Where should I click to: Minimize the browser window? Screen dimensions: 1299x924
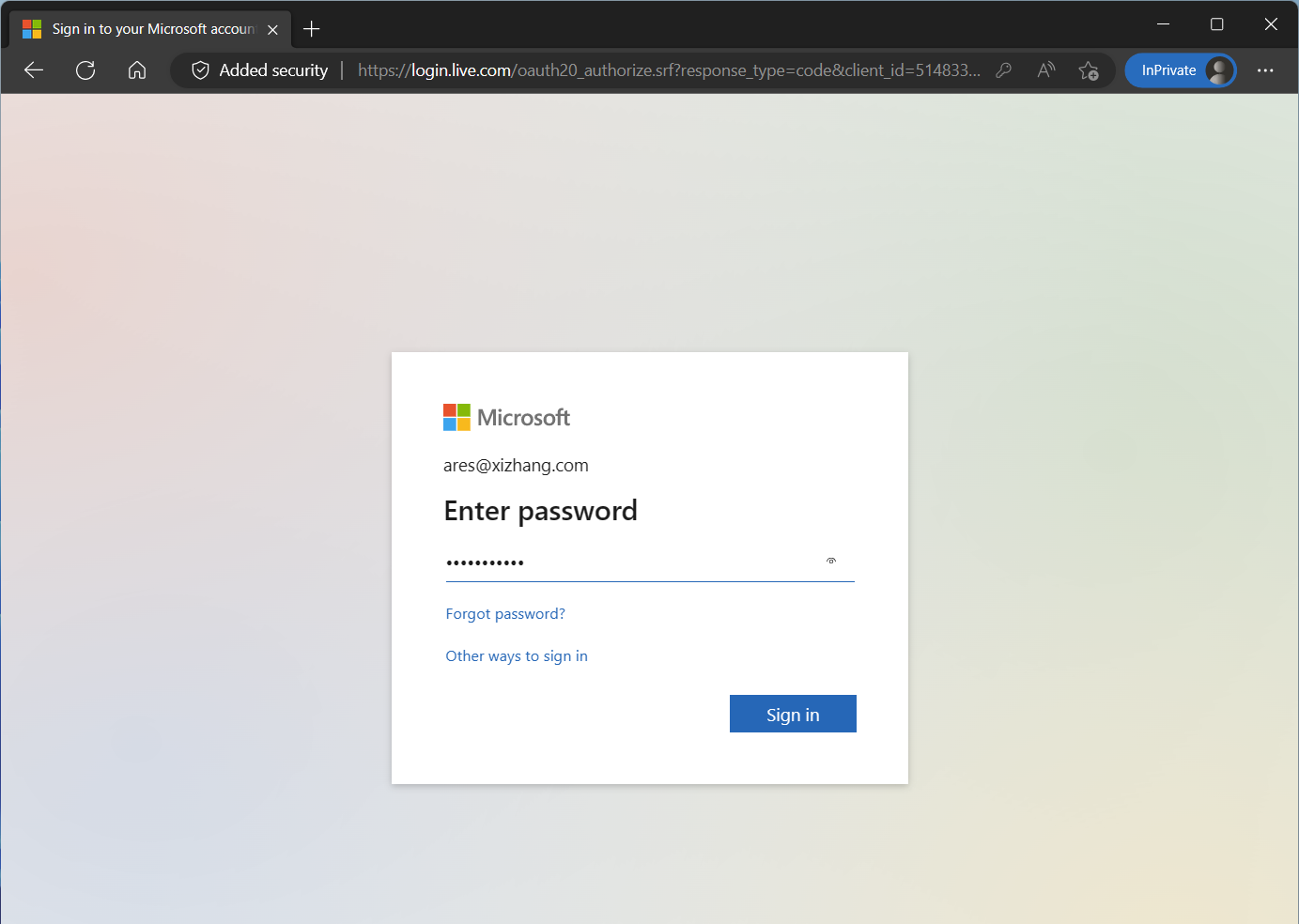pos(1163,24)
